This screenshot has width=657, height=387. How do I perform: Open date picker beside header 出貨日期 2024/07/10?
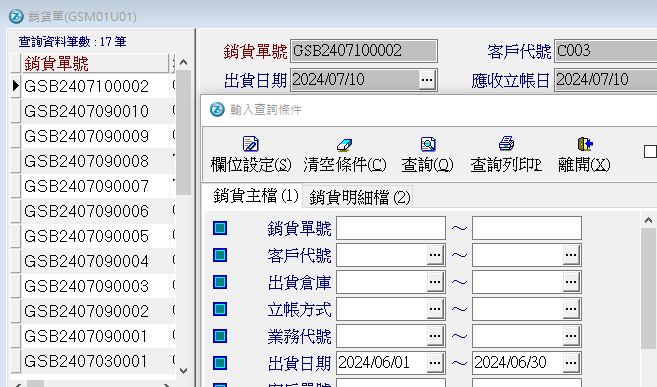point(427,80)
